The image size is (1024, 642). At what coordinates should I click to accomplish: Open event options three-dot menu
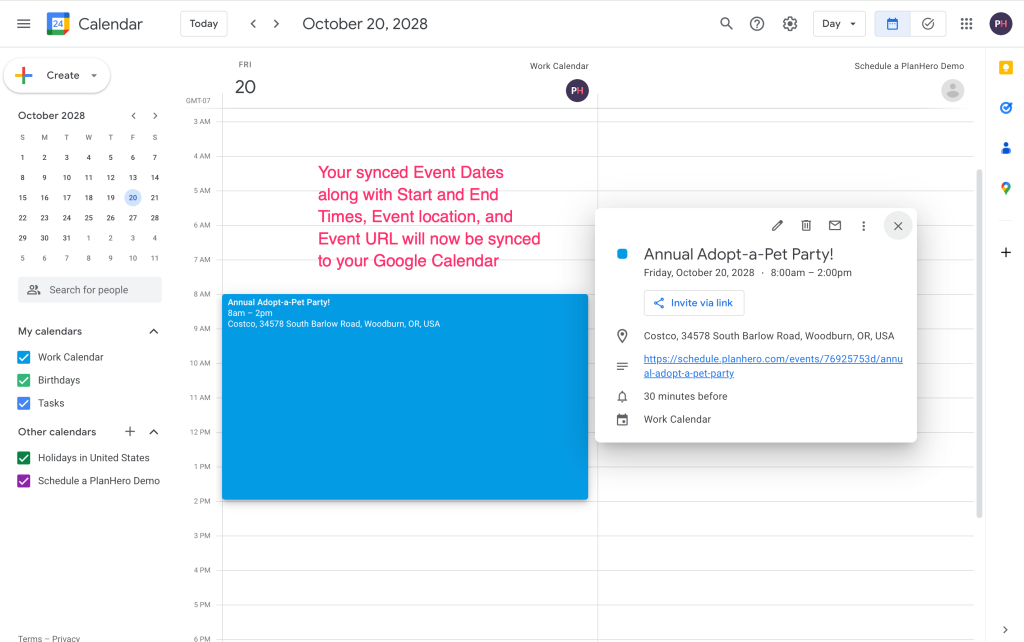[864, 226]
